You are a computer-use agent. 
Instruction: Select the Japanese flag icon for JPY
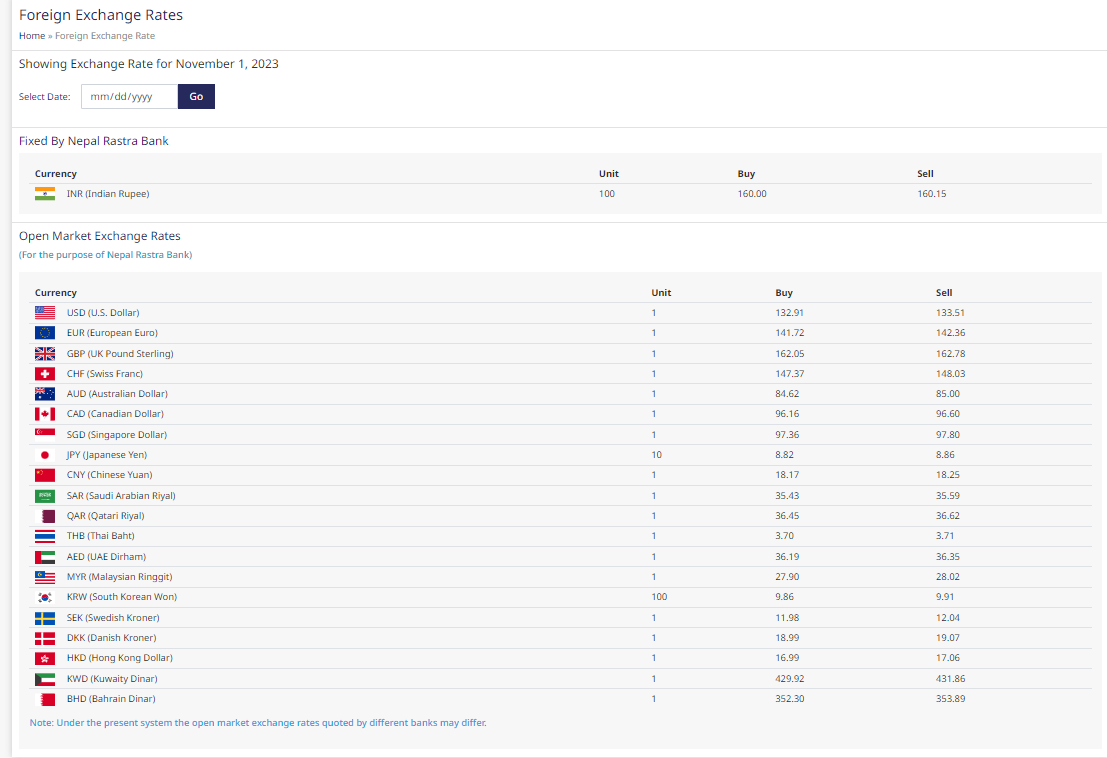(45, 455)
